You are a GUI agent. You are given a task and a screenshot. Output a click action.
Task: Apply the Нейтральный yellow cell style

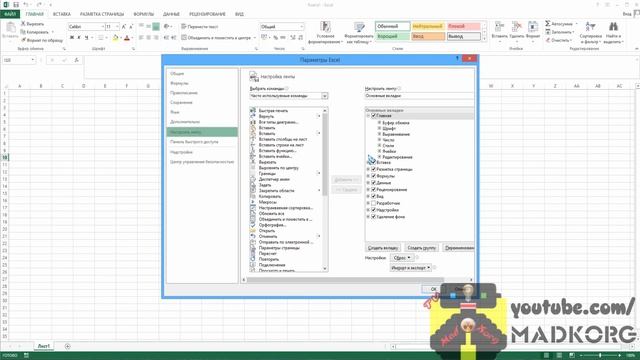click(428, 26)
